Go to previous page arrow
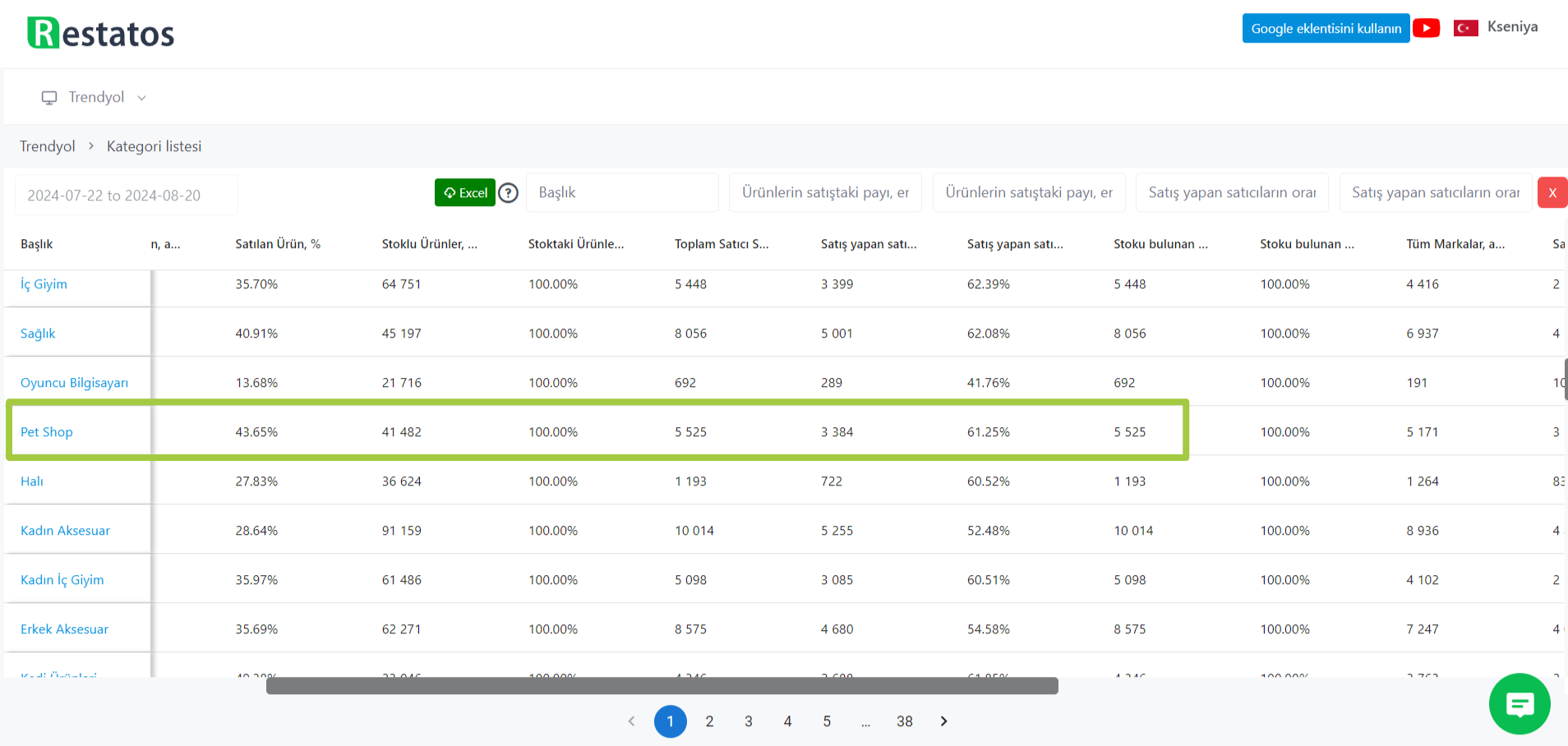The image size is (1568, 746). (631, 721)
